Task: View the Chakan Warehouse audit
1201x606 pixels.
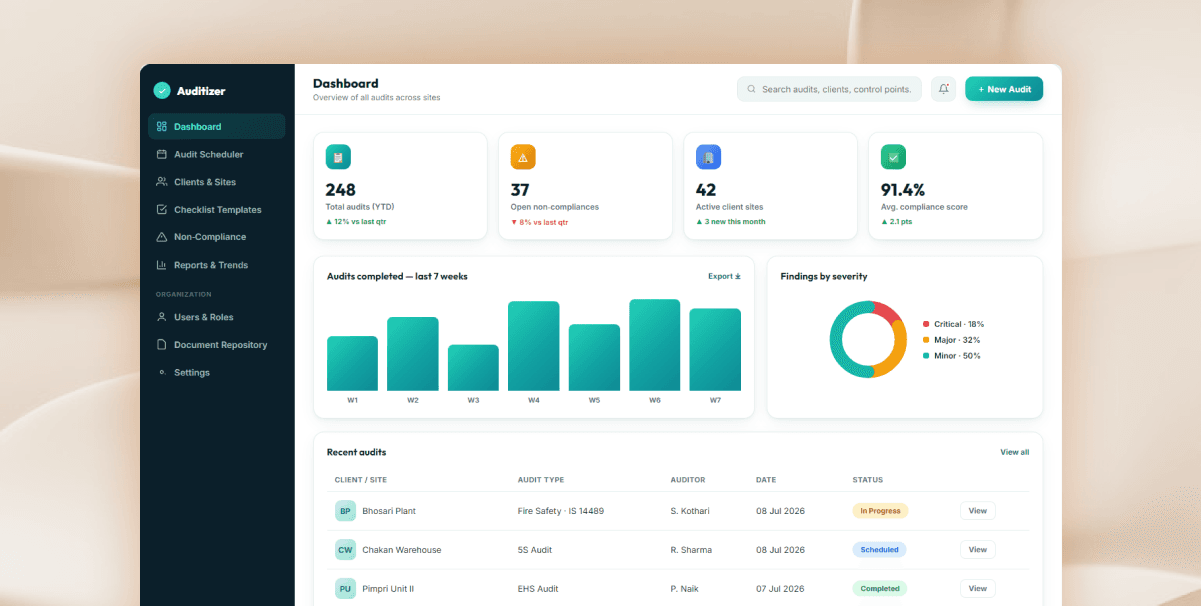Action: click(977, 550)
